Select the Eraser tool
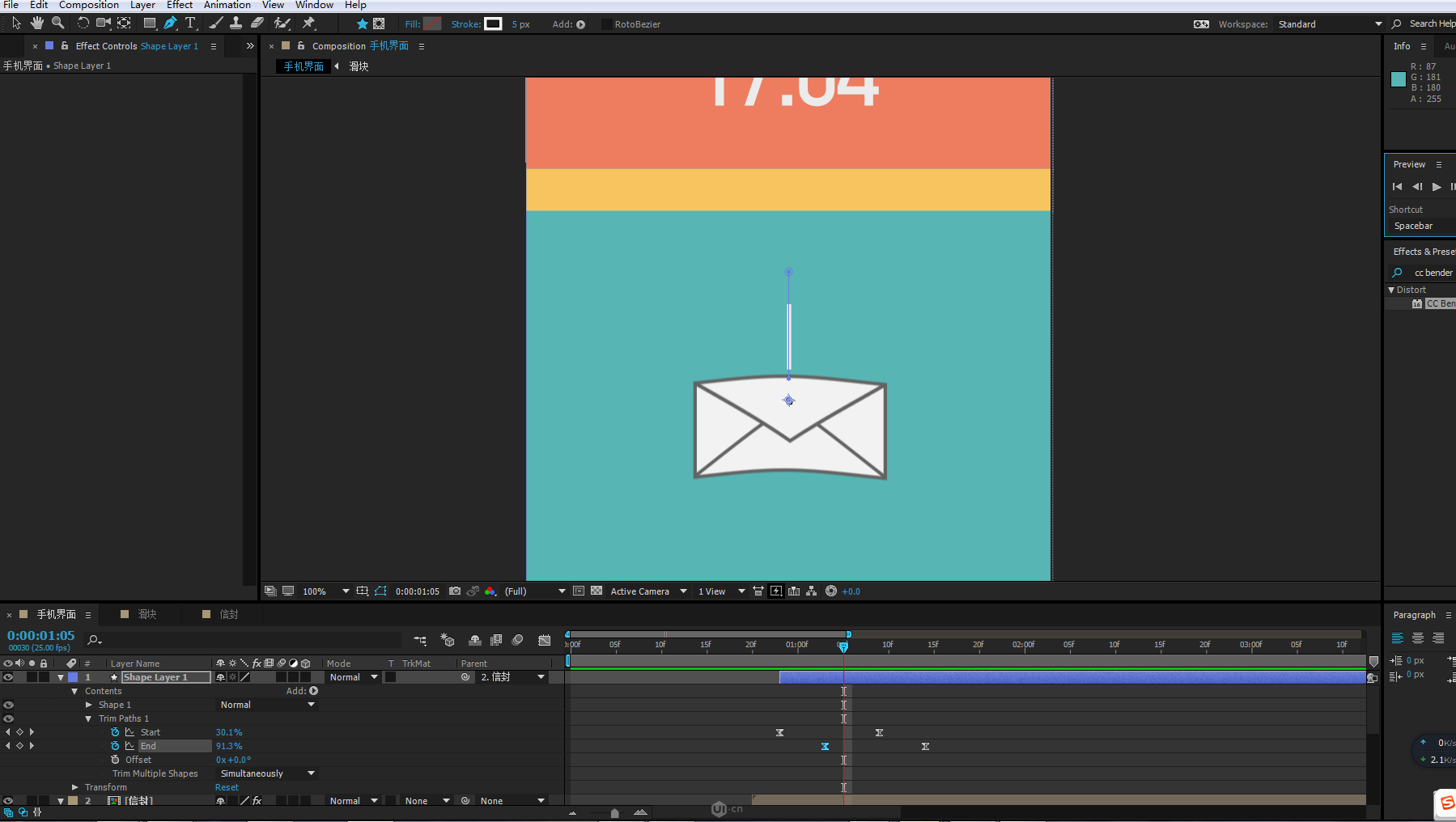The height and width of the screenshot is (822, 1456). [x=257, y=23]
